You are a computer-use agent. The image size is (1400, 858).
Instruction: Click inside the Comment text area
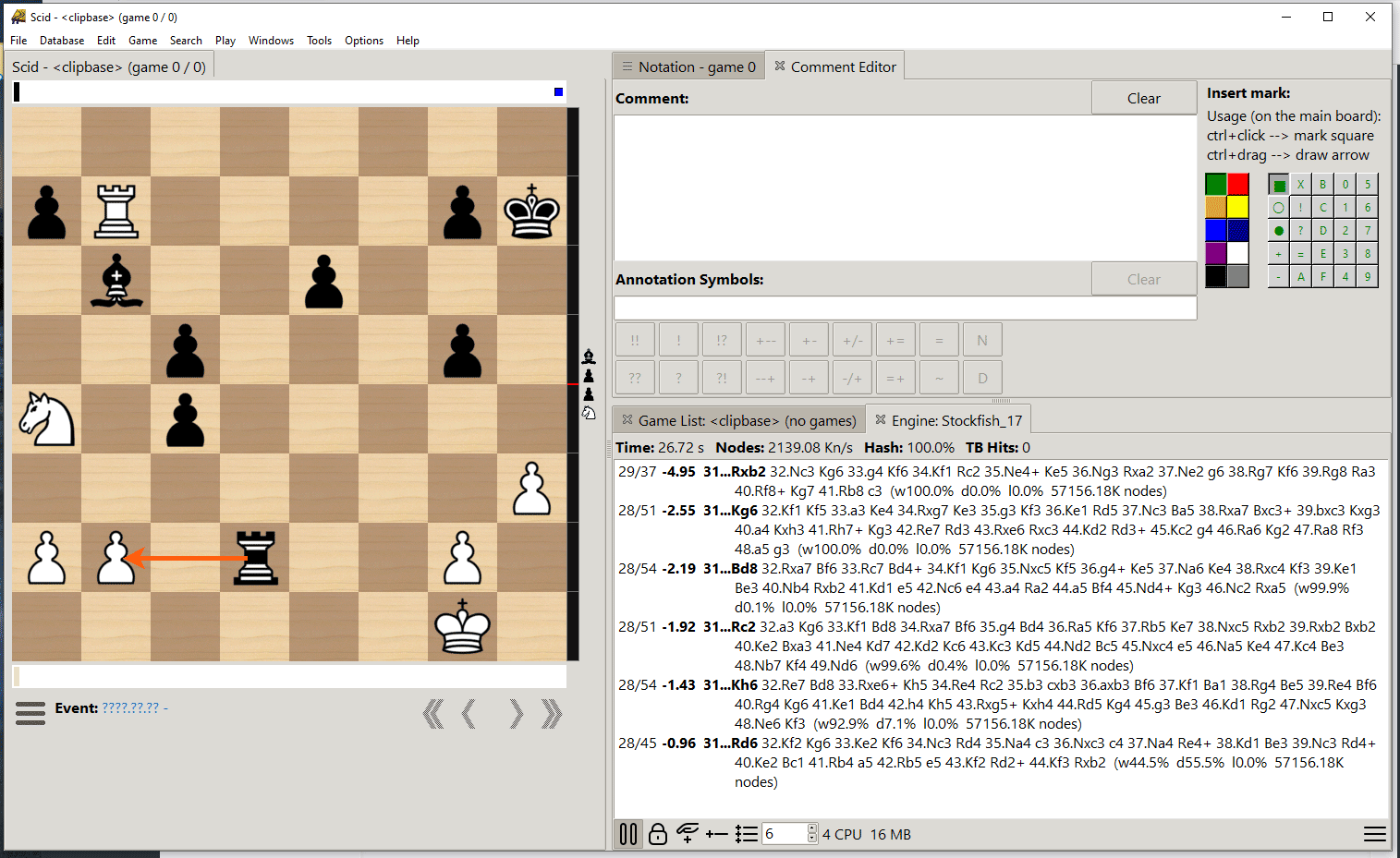pyautogui.click(x=904, y=187)
